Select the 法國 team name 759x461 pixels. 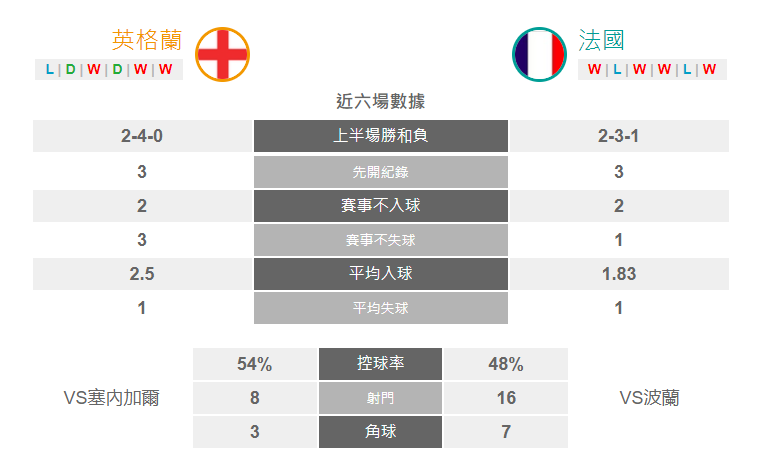pos(601,40)
